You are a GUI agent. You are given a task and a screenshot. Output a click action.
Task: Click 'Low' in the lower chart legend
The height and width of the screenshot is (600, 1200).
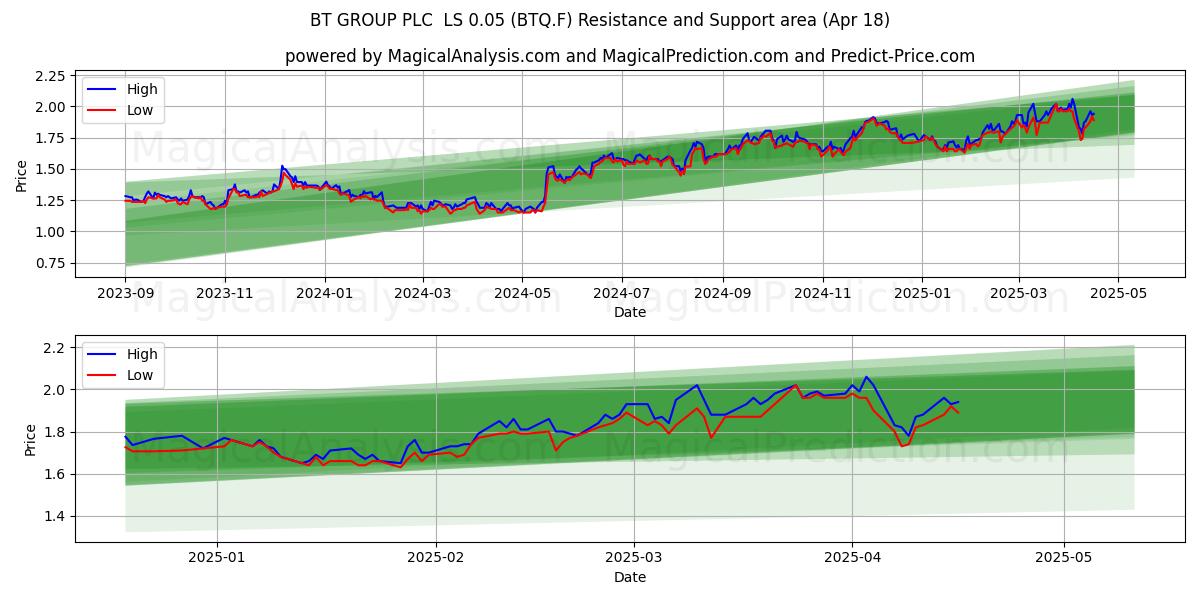pyautogui.click(x=140, y=375)
